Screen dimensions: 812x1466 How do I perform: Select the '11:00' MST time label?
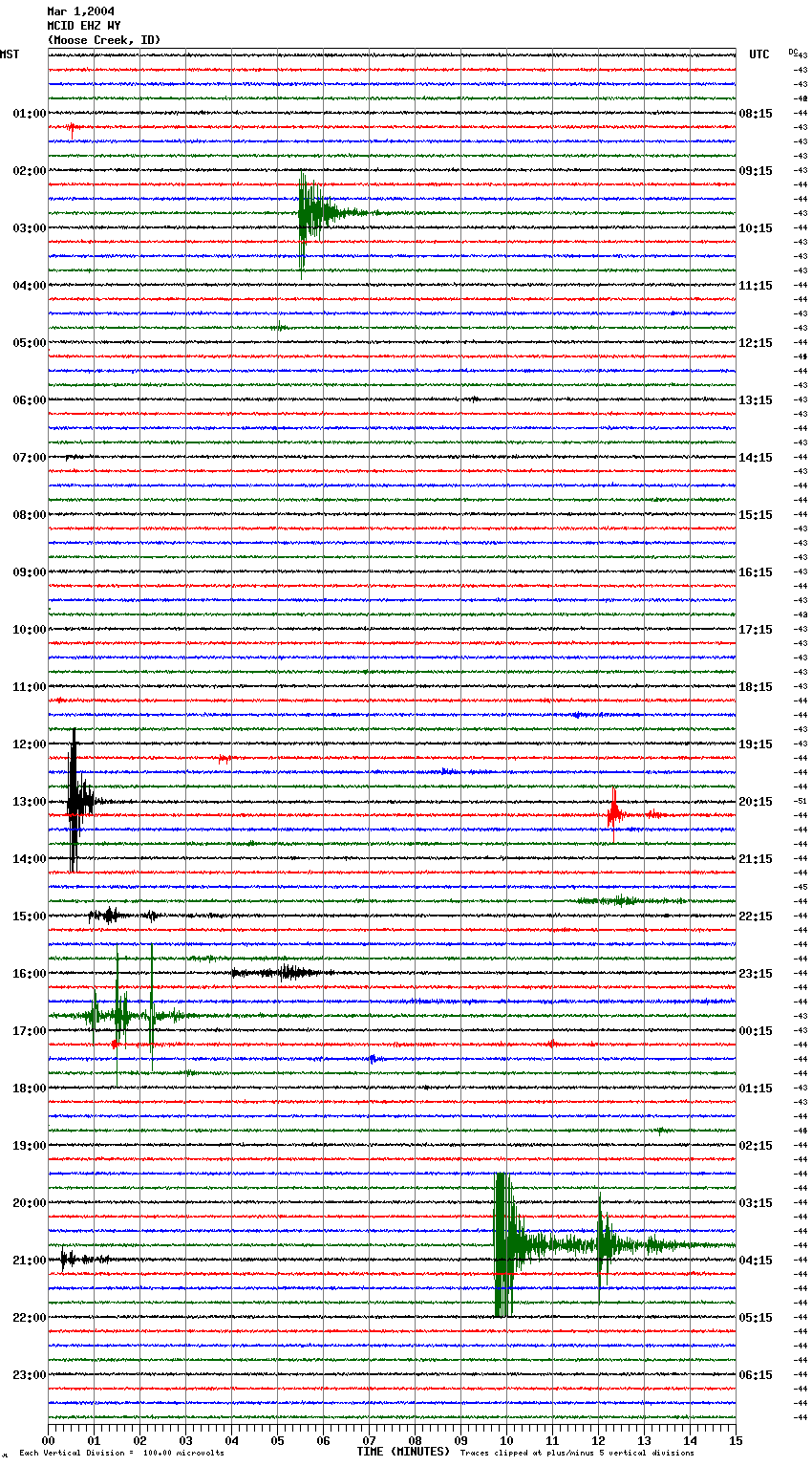[30, 687]
